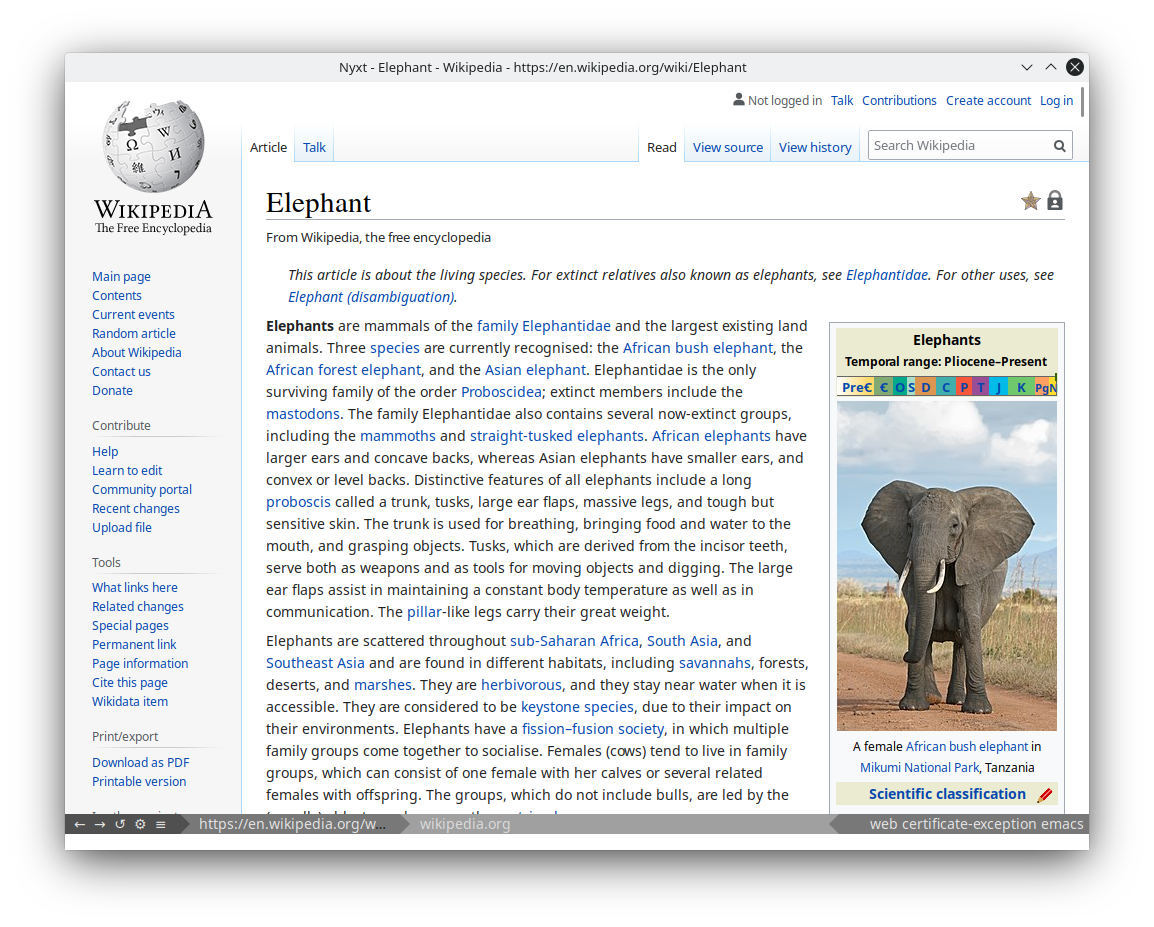The image size is (1154, 927).
Task: Click the page protection padlock icon
Action: tap(1055, 200)
